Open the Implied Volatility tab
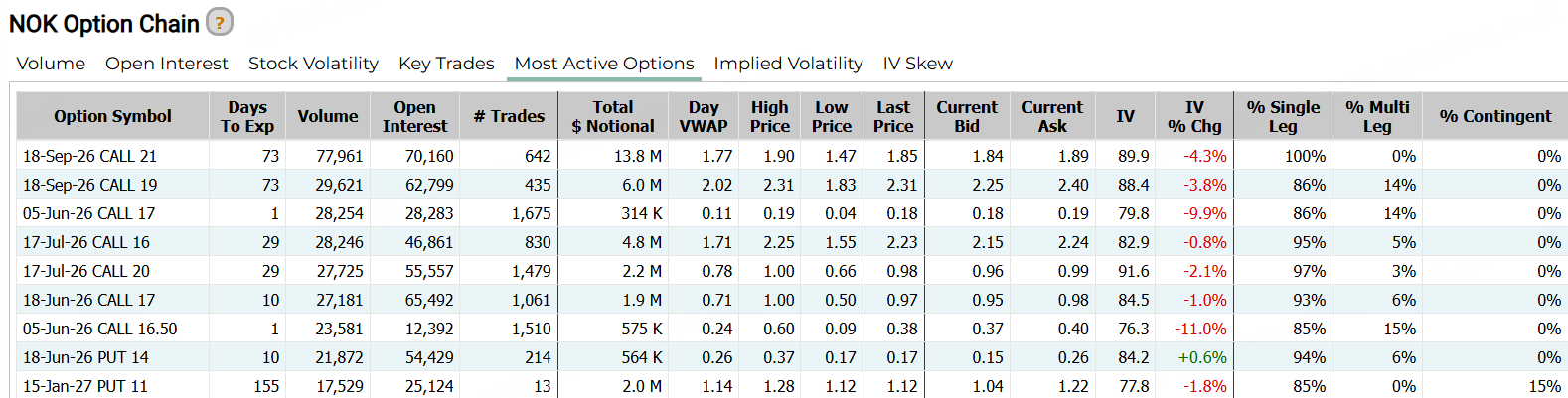The image size is (1568, 398). click(788, 64)
